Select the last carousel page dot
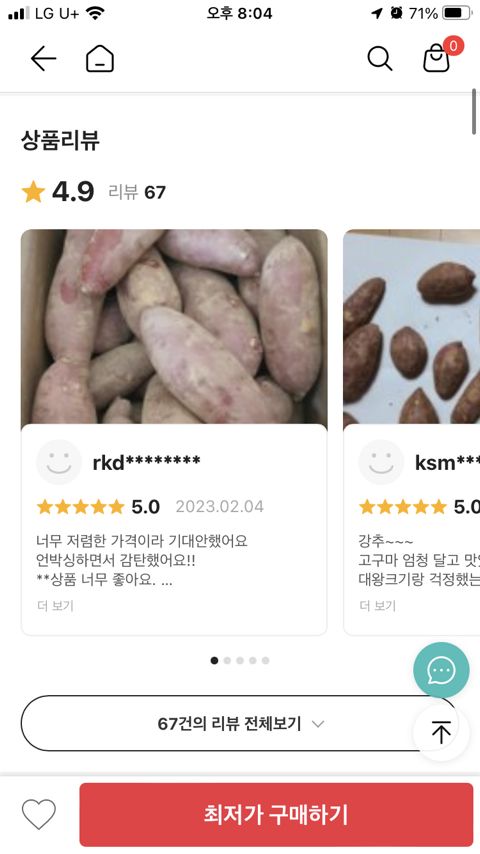 pyautogui.click(x=265, y=661)
